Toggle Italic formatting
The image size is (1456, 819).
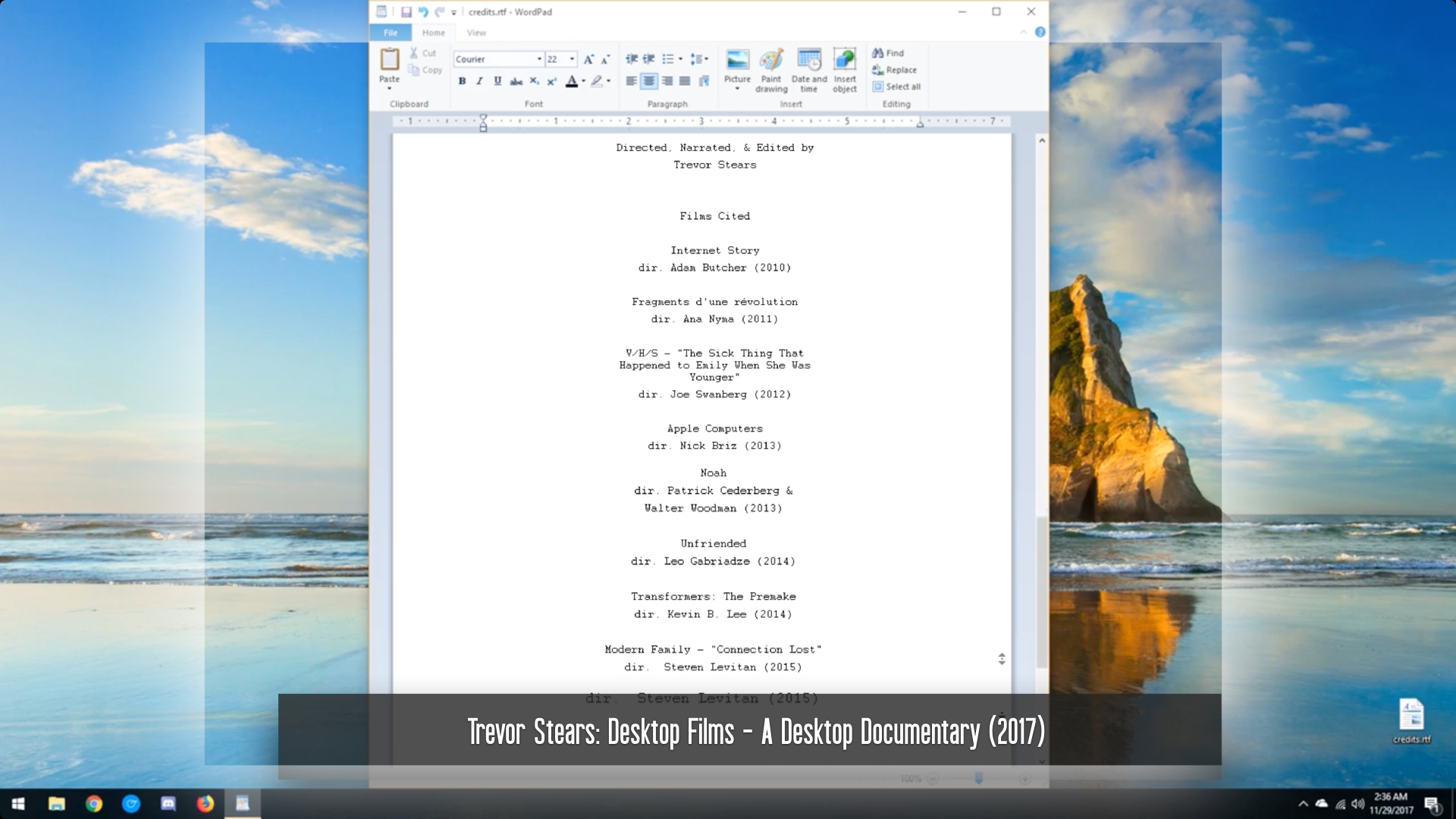479,81
